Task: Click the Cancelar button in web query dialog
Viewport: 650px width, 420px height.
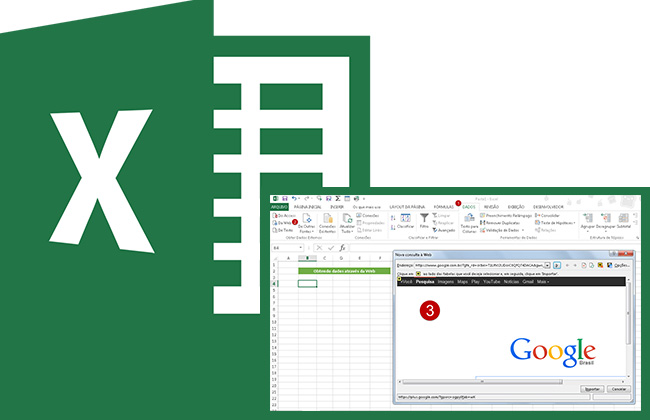Action: click(619, 389)
